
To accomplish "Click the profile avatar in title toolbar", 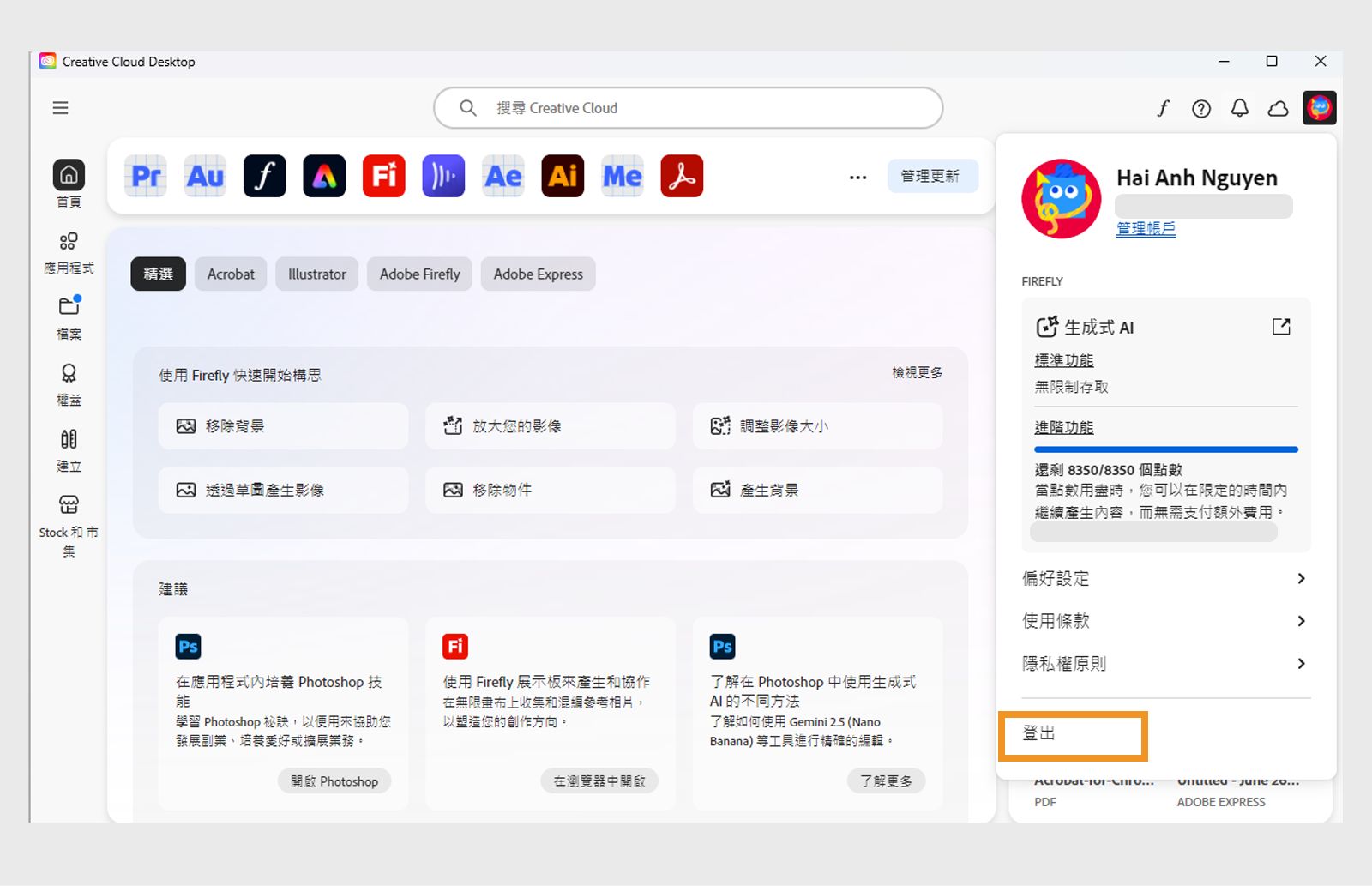I will tap(1319, 108).
